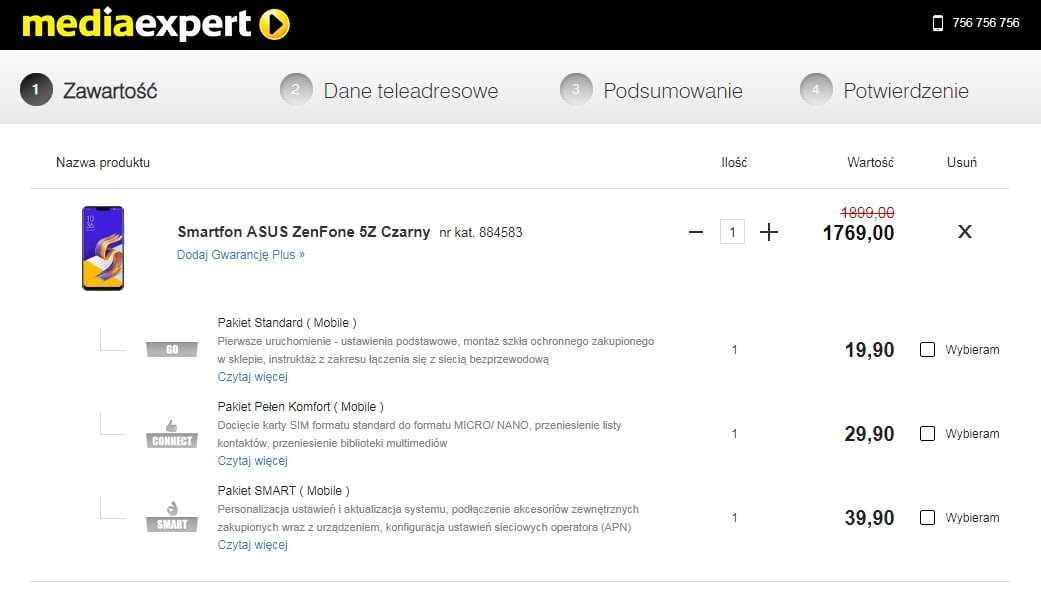Viewport: 1041px width, 593px height.
Task: Check Wybieram for Pakiet SMART
Action: [927, 517]
